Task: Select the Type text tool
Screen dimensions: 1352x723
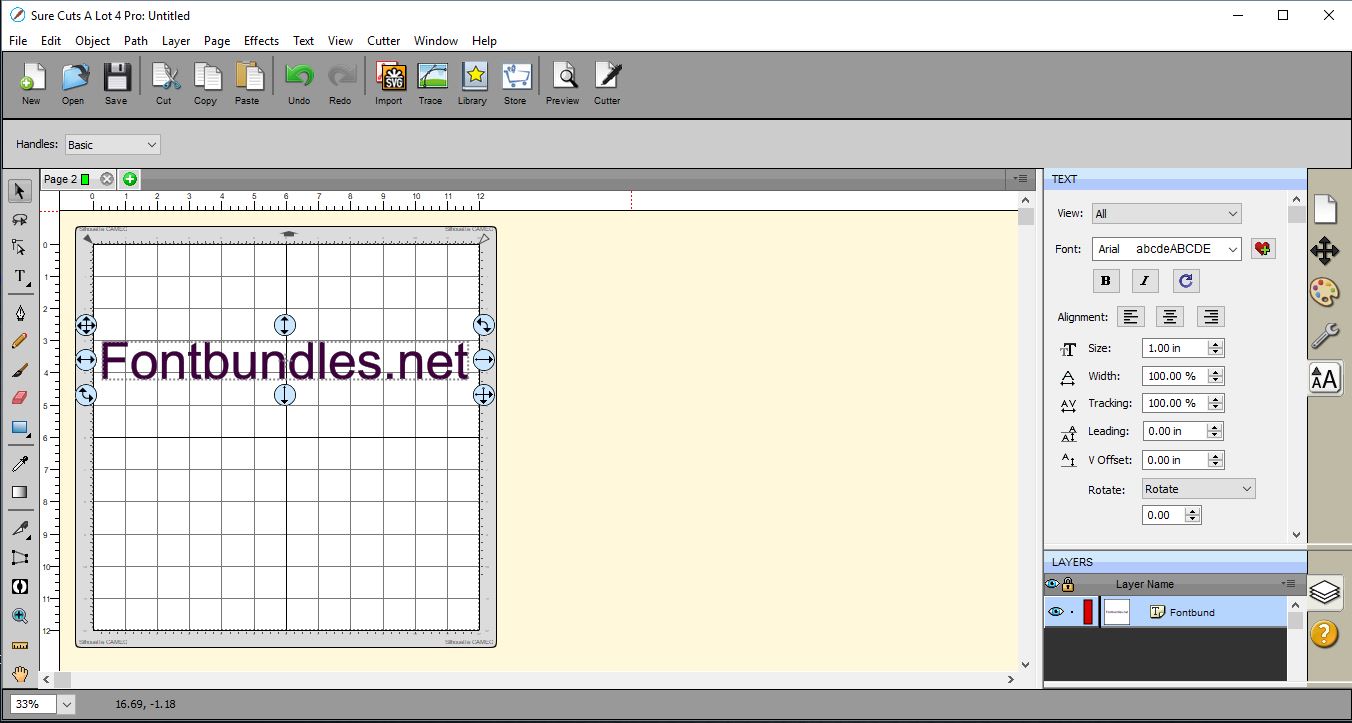Action: tap(20, 276)
